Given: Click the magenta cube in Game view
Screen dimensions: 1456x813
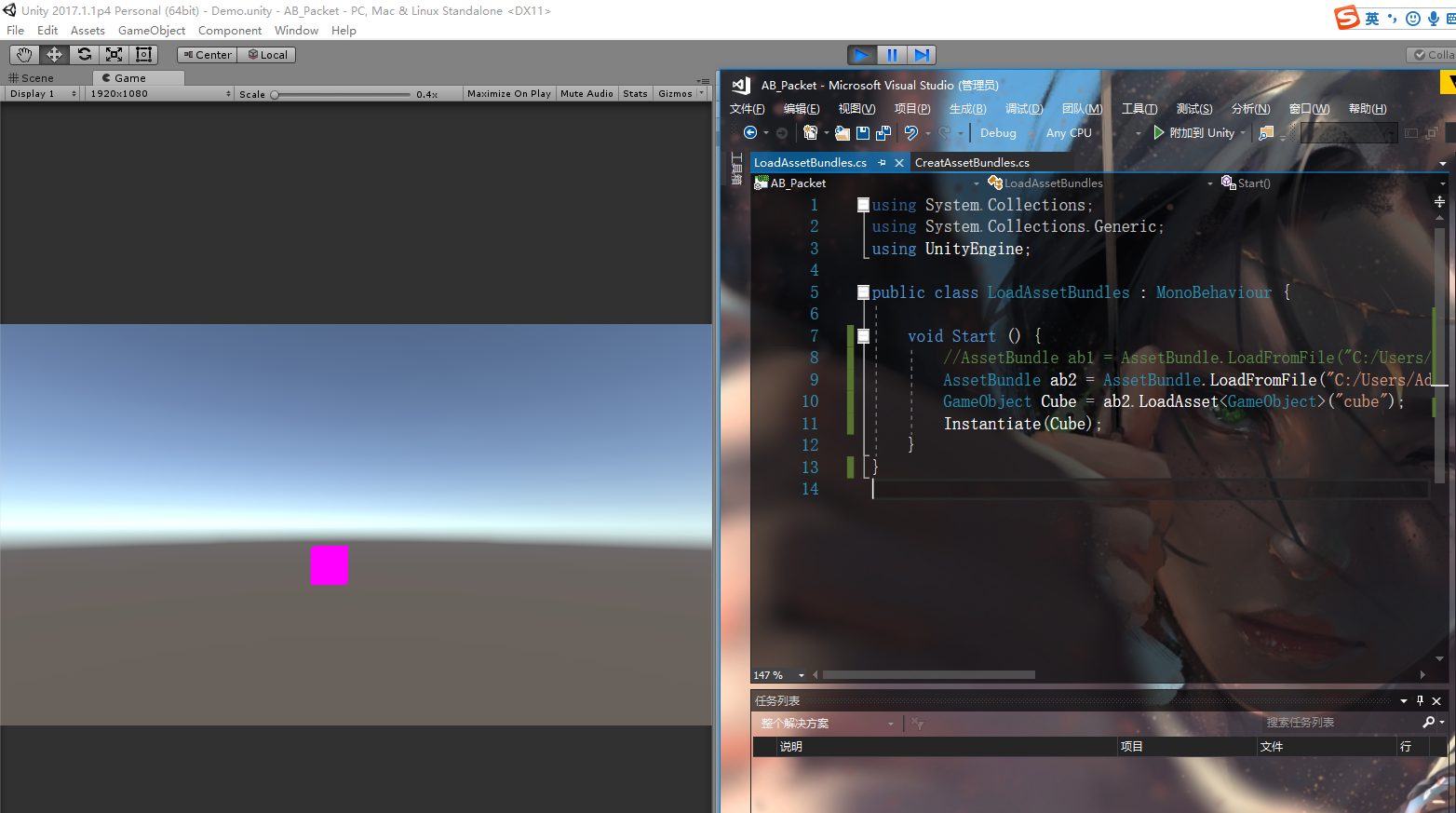Looking at the screenshot, I should coord(329,565).
